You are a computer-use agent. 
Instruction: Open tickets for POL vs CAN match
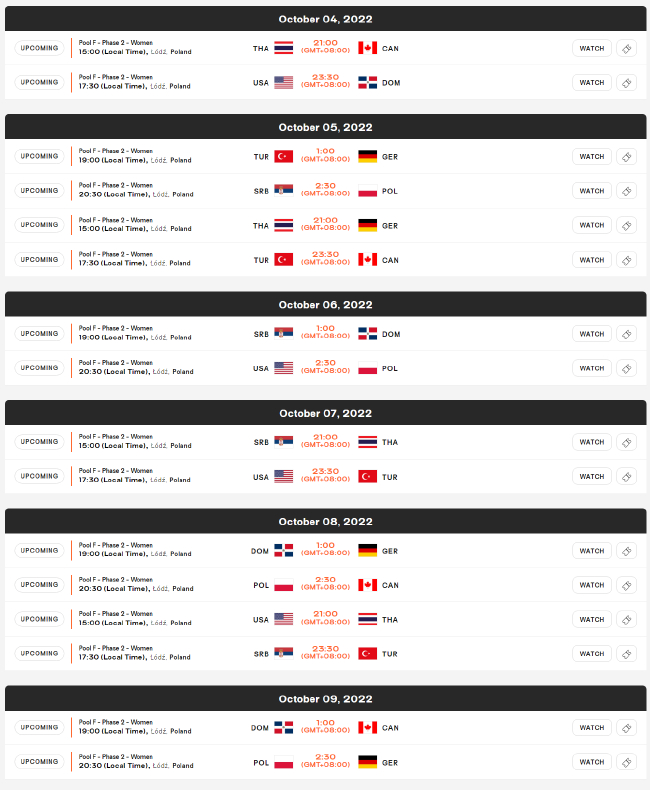[626, 585]
